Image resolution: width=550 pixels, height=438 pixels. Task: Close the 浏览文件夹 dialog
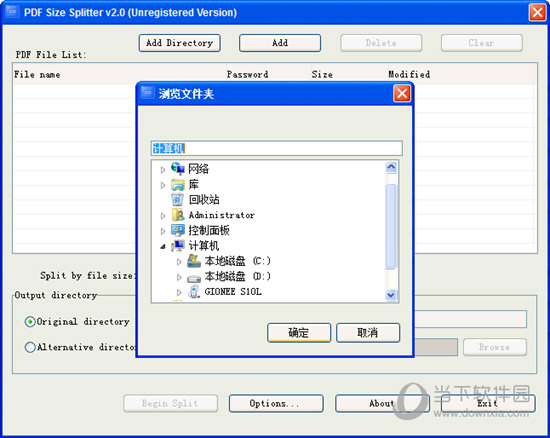[402, 93]
